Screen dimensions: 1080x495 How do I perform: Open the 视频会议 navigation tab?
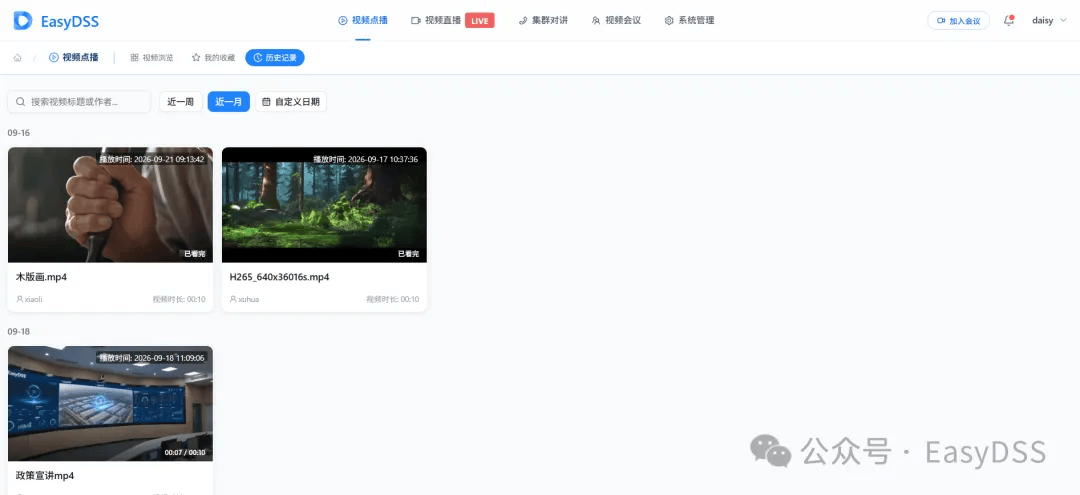click(616, 21)
